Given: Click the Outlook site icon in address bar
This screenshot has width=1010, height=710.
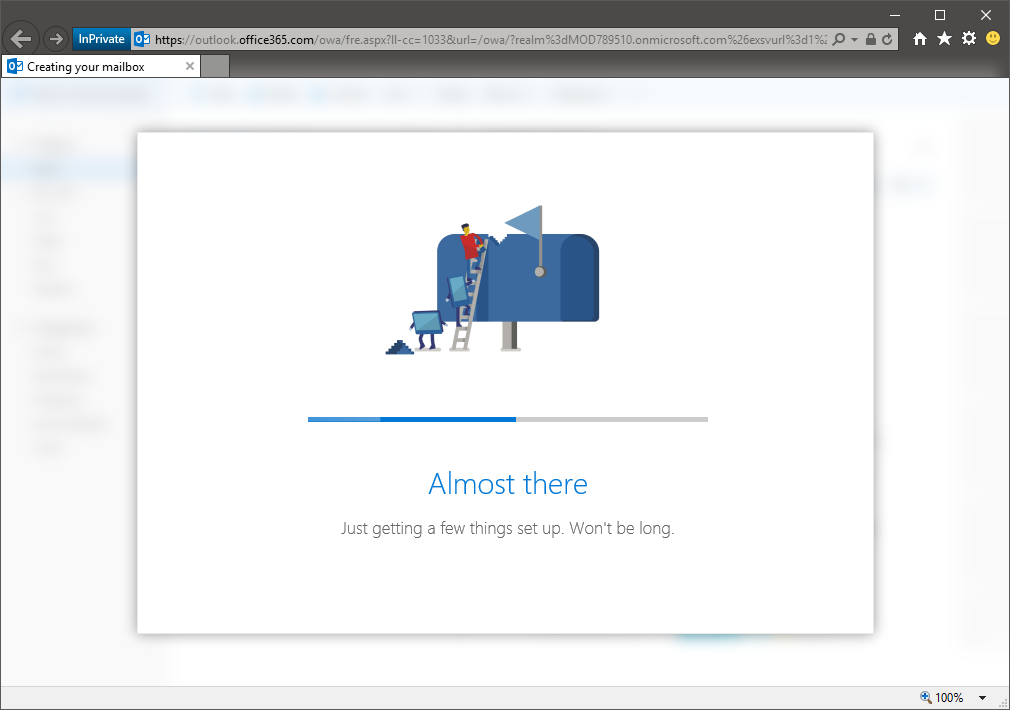Looking at the screenshot, I should 142,39.
